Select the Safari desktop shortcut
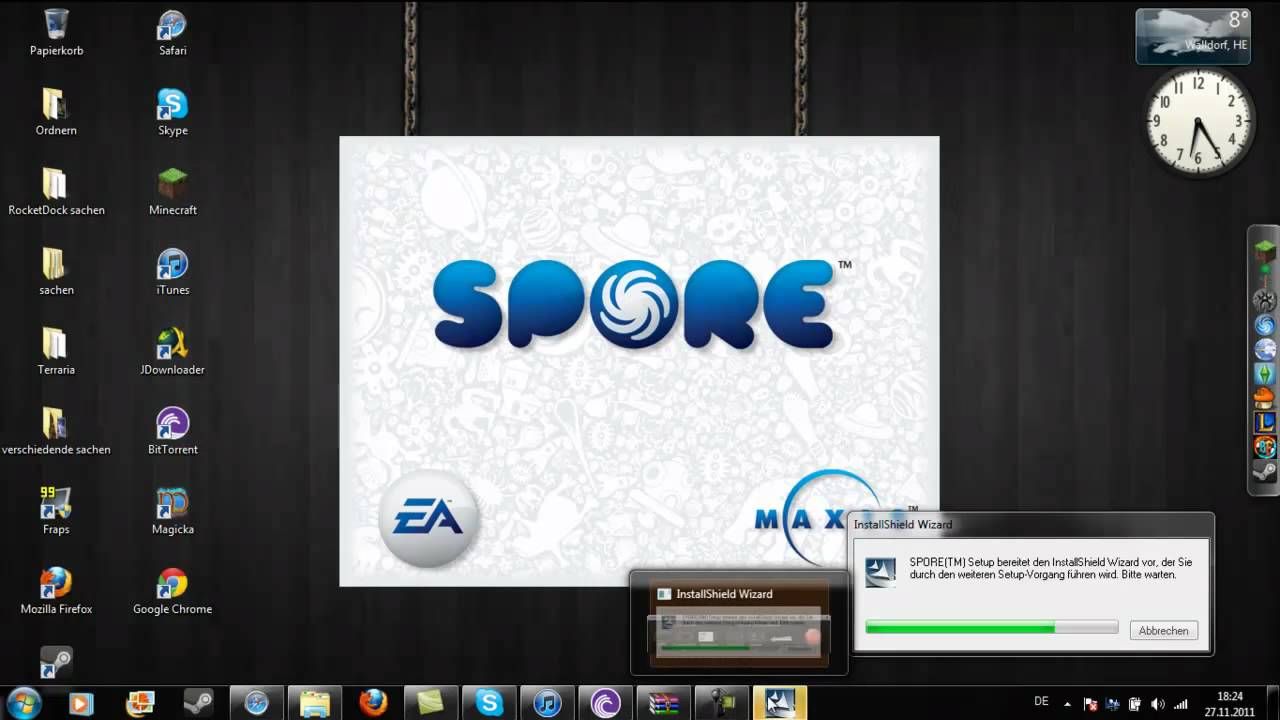 [x=172, y=33]
